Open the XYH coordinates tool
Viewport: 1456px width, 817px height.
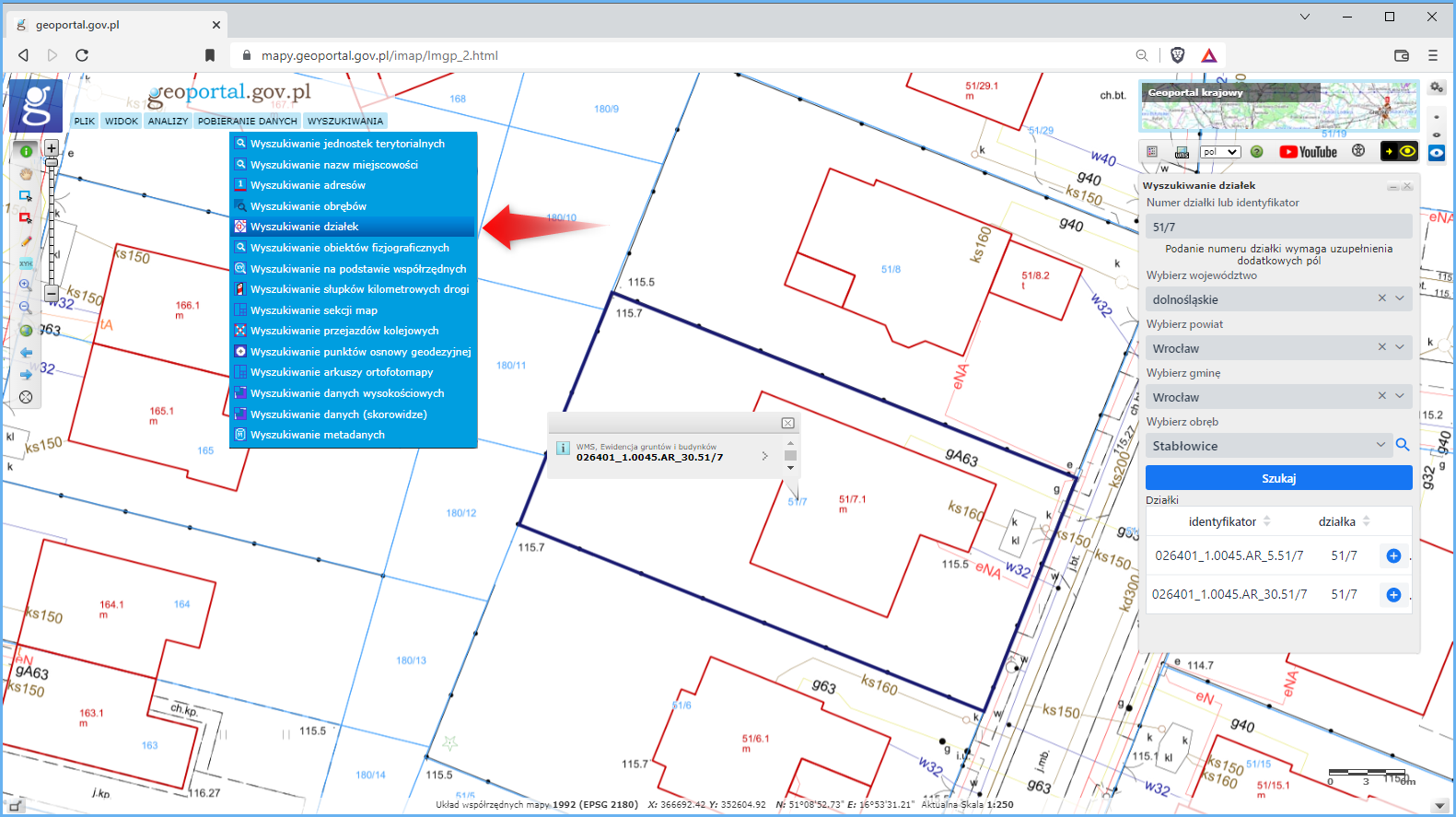26,263
